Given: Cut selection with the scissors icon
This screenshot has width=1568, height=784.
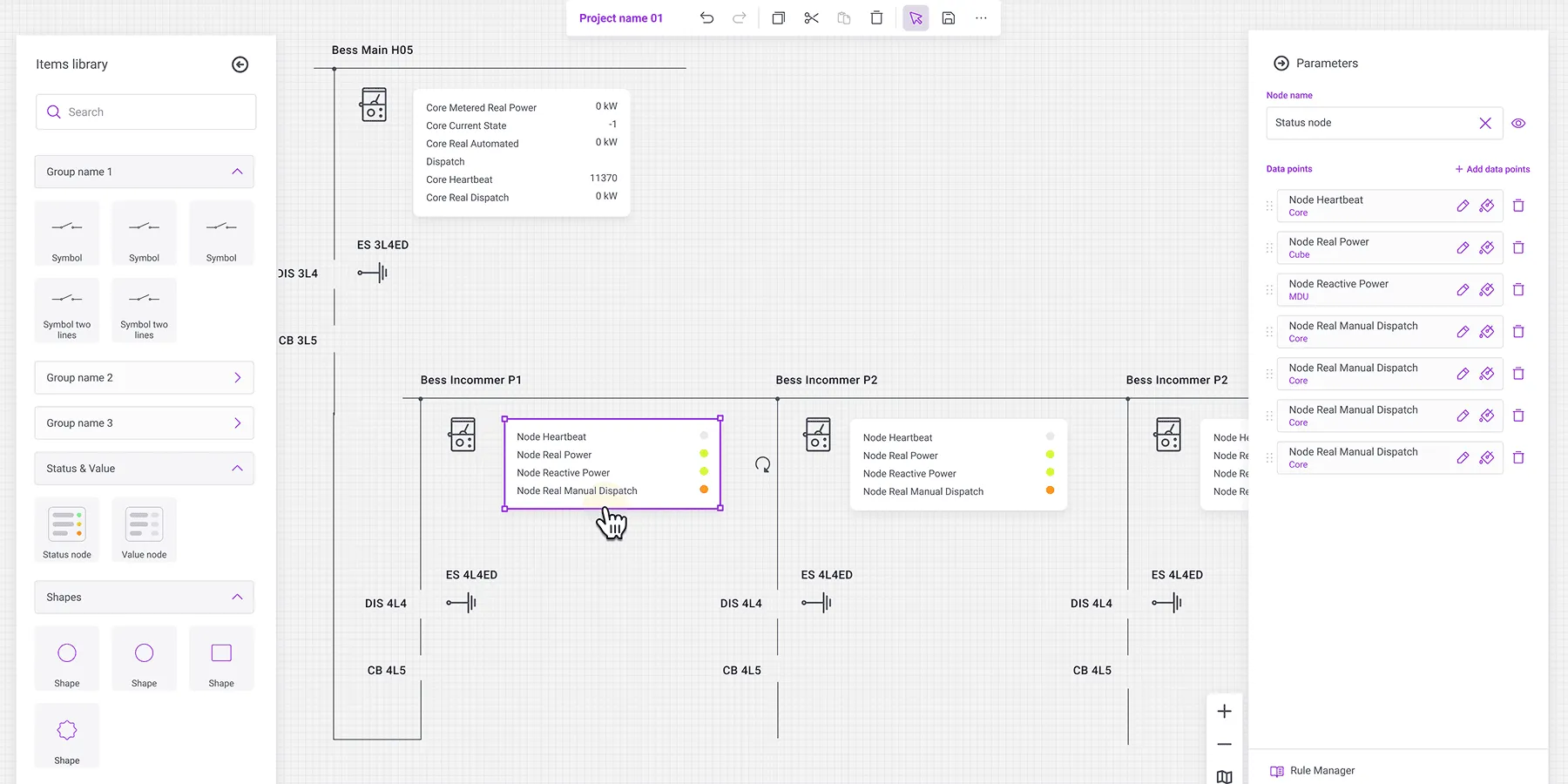Looking at the screenshot, I should [811, 18].
